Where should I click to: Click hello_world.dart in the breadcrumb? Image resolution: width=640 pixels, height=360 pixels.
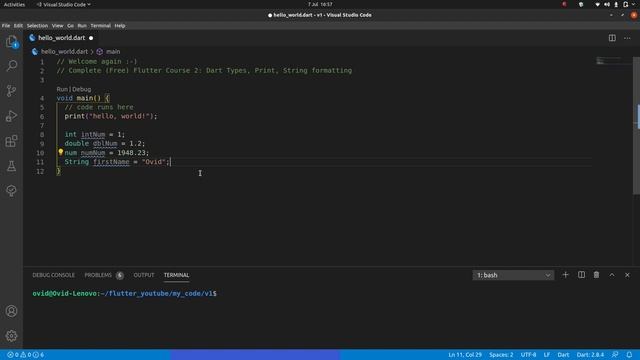click(x=64, y=52)
